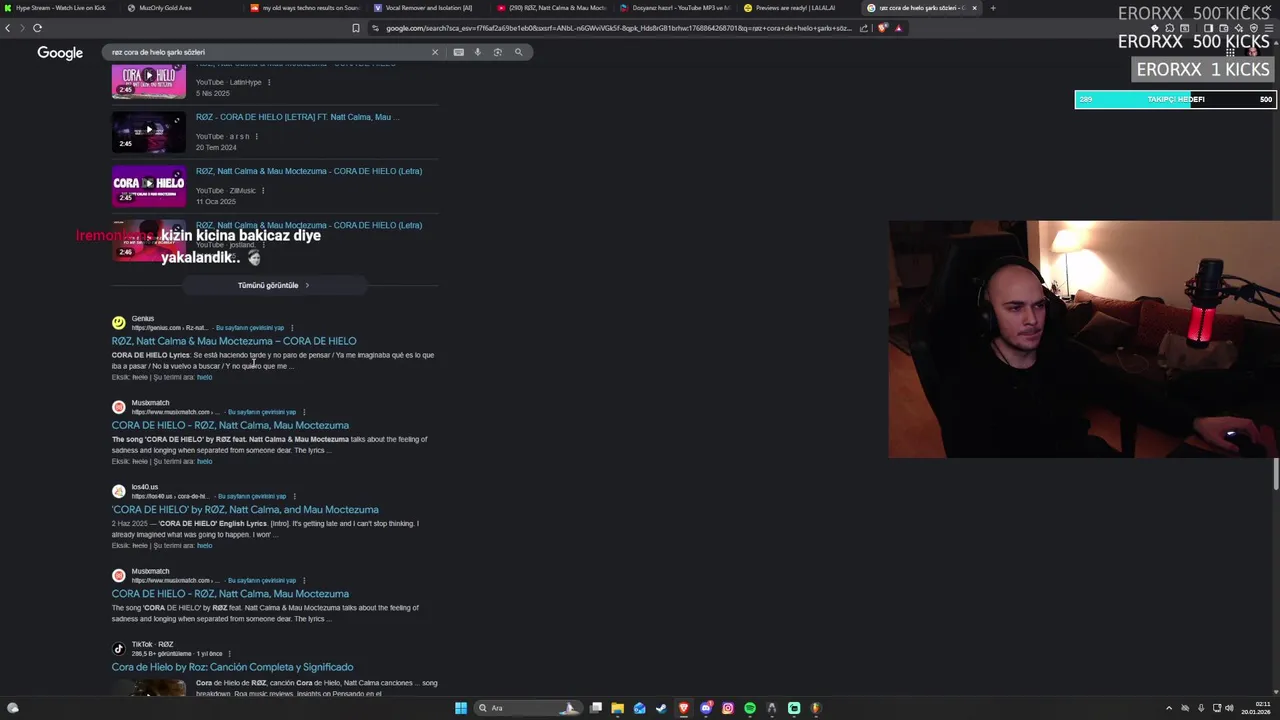Open the TikTok RØZ result icon
The height and width of the screenshot is (720, 1280).
coord(119,648)
